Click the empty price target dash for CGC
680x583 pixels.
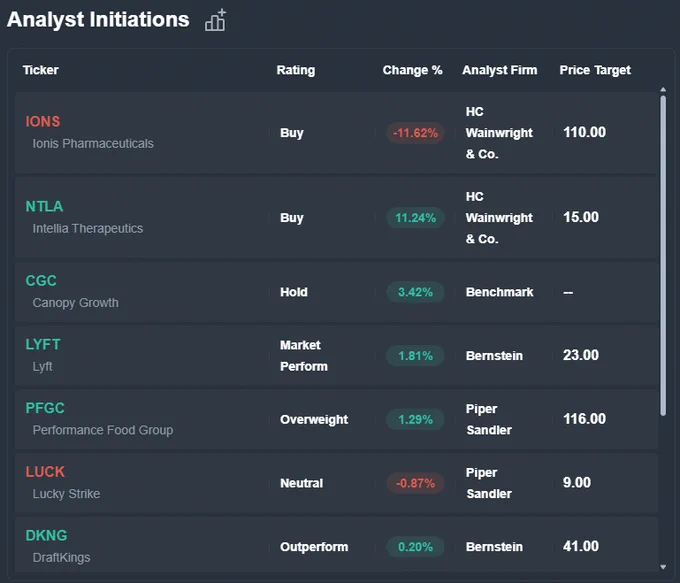pyautogui.click(x=568, y=292)
